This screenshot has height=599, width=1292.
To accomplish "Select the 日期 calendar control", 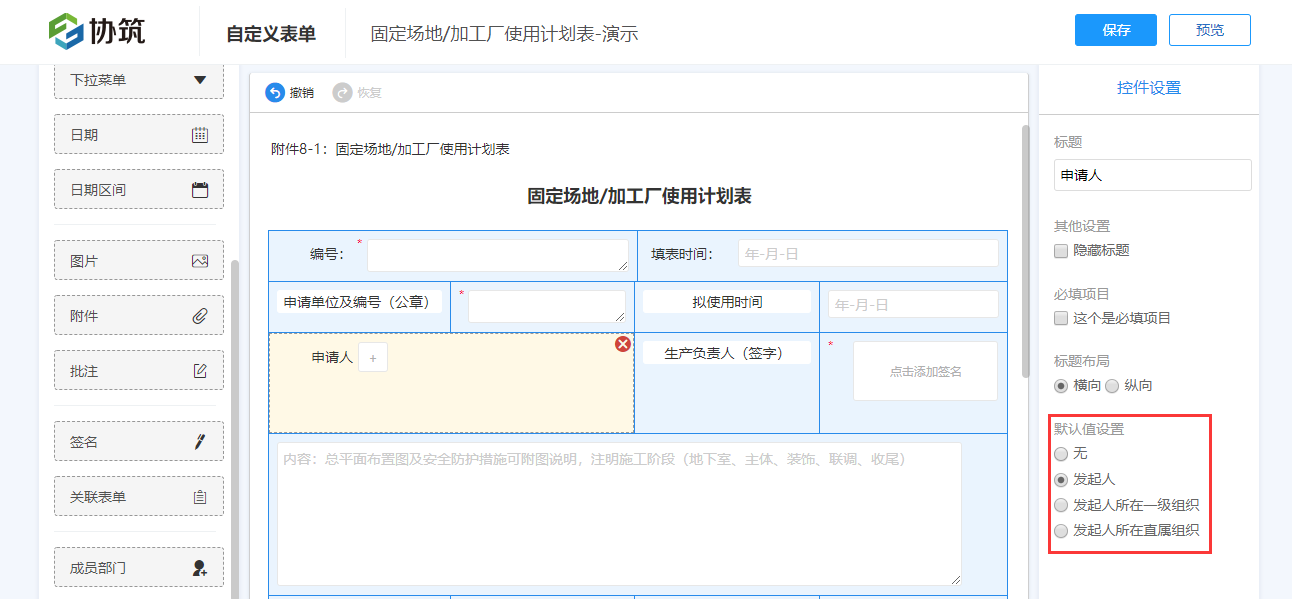I will coord(138,134).
